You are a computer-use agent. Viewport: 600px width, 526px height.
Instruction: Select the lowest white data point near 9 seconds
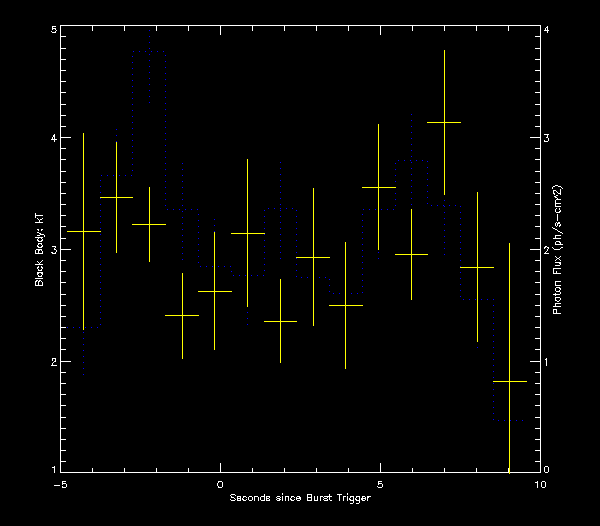click(509, 381)
